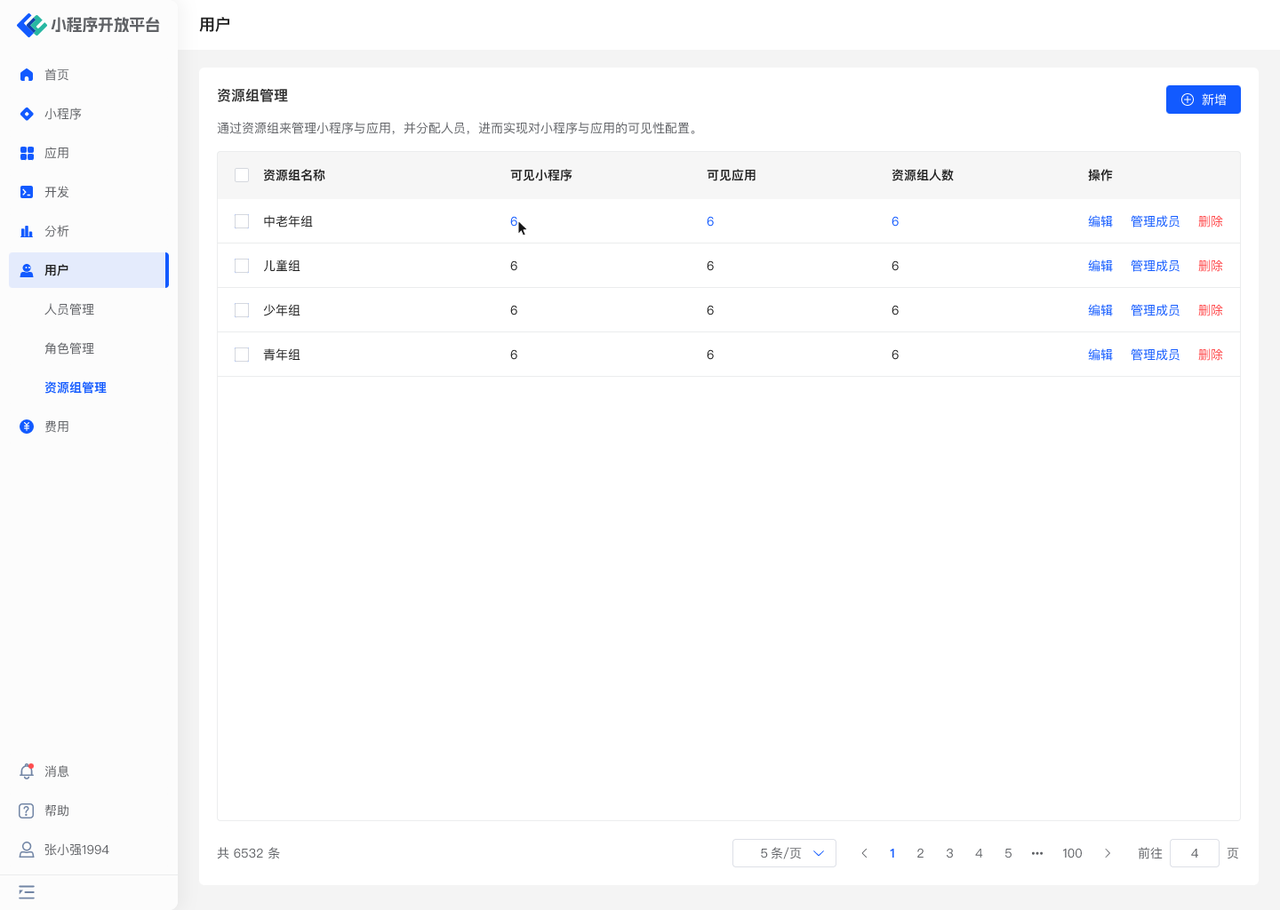Image resolution: width=1280 pixels, height=910 pixels.
Task: Select the 儿童组 row checkbox
Action: 242,266
